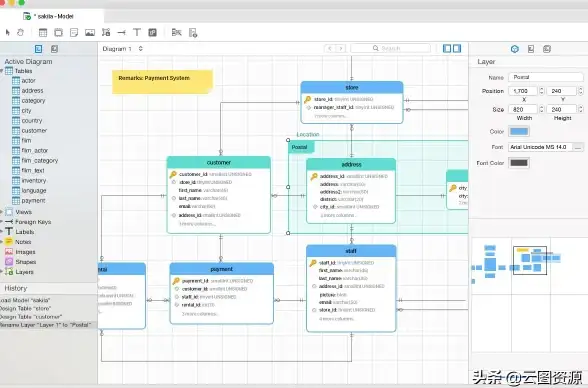Choose the text label tool

[x=137, y=33]
